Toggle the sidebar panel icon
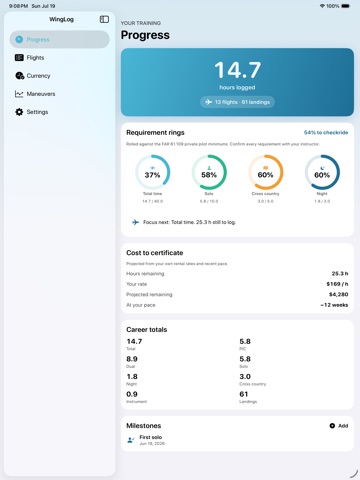The width and height of the screenshot is (360, 480). coord(104,19)
